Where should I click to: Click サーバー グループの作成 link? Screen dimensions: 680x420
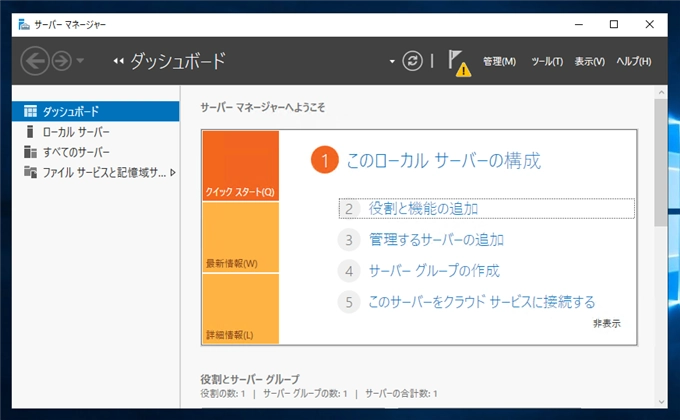pyautogui.click(x=434, y=271)
